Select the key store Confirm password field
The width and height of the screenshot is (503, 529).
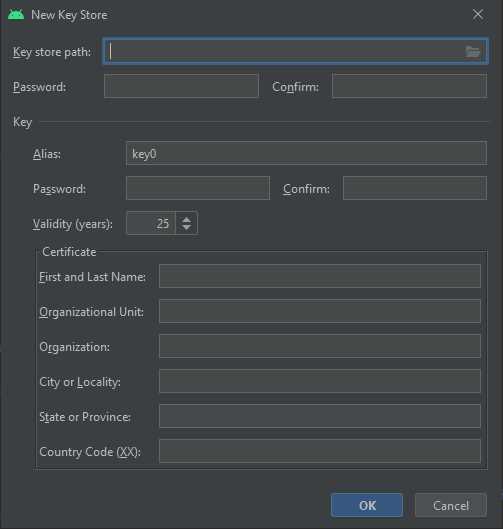[x=410, y=86]
